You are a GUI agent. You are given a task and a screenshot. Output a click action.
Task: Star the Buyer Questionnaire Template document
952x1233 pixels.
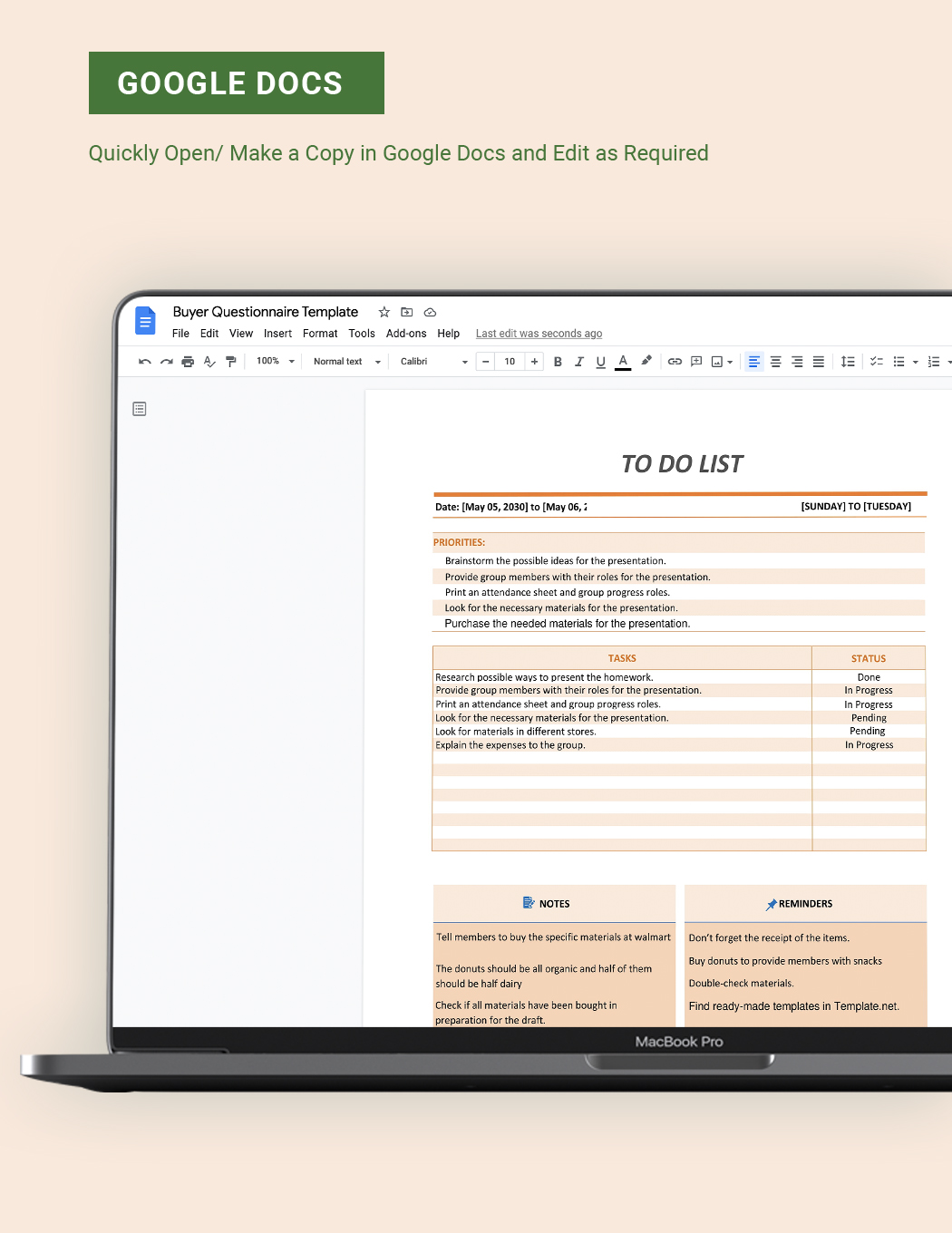(384, 312)
